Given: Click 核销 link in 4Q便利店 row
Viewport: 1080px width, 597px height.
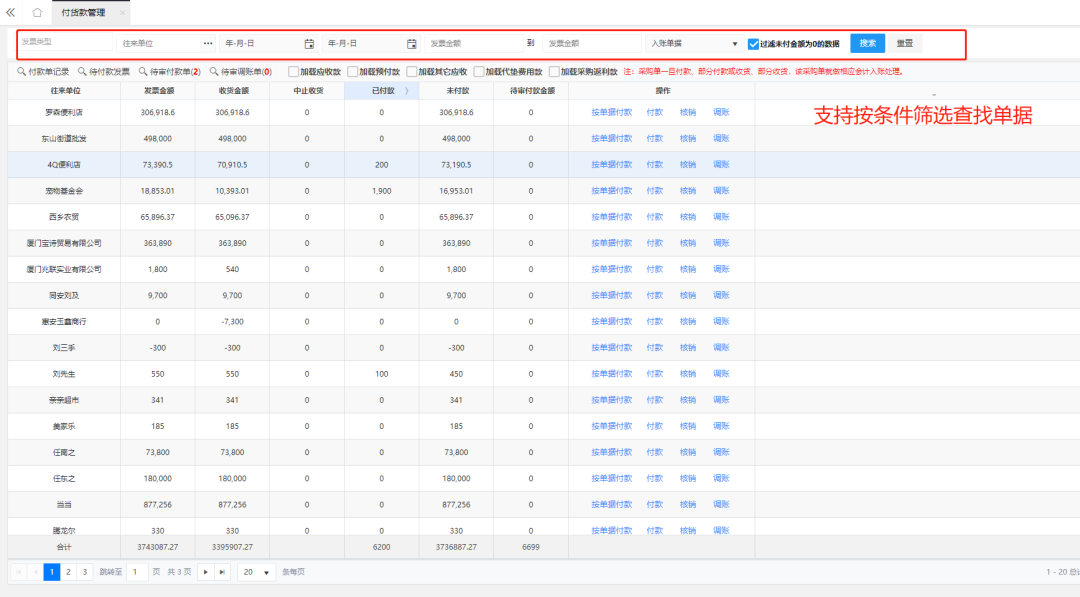Looking at the screenshot, I should (x=687, y=164).
